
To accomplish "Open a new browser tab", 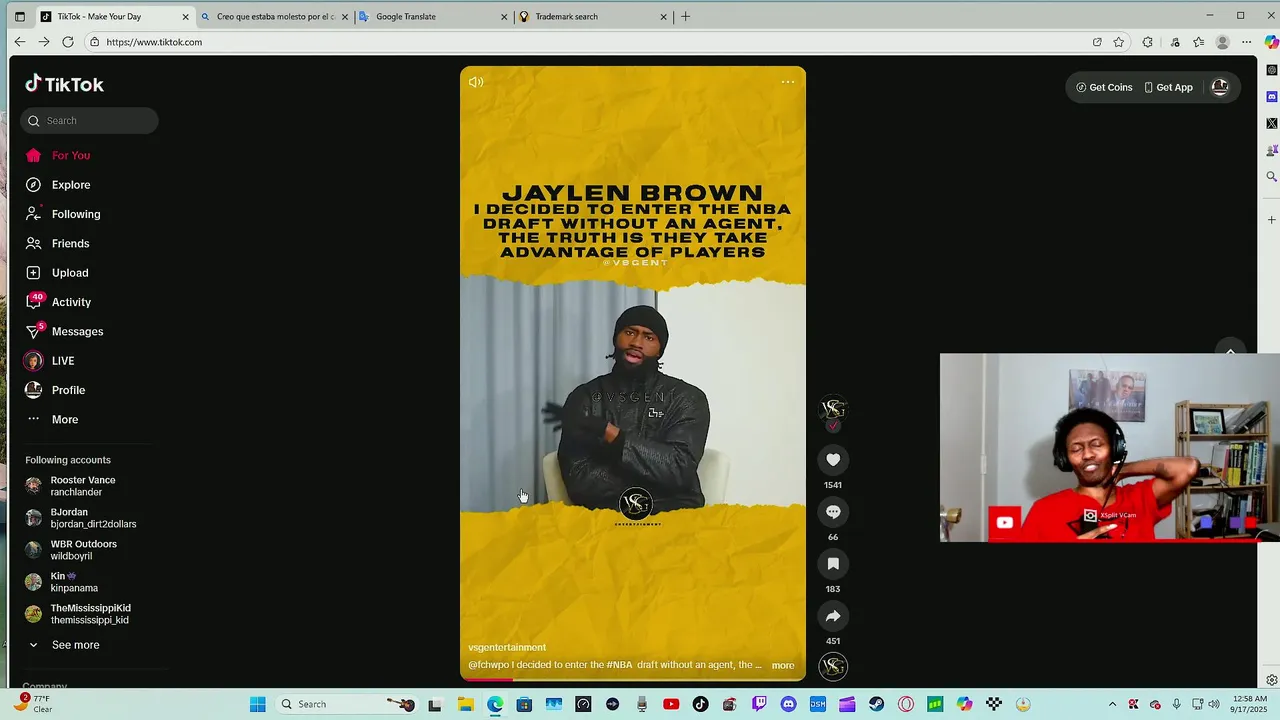I will tap(685, 16).
